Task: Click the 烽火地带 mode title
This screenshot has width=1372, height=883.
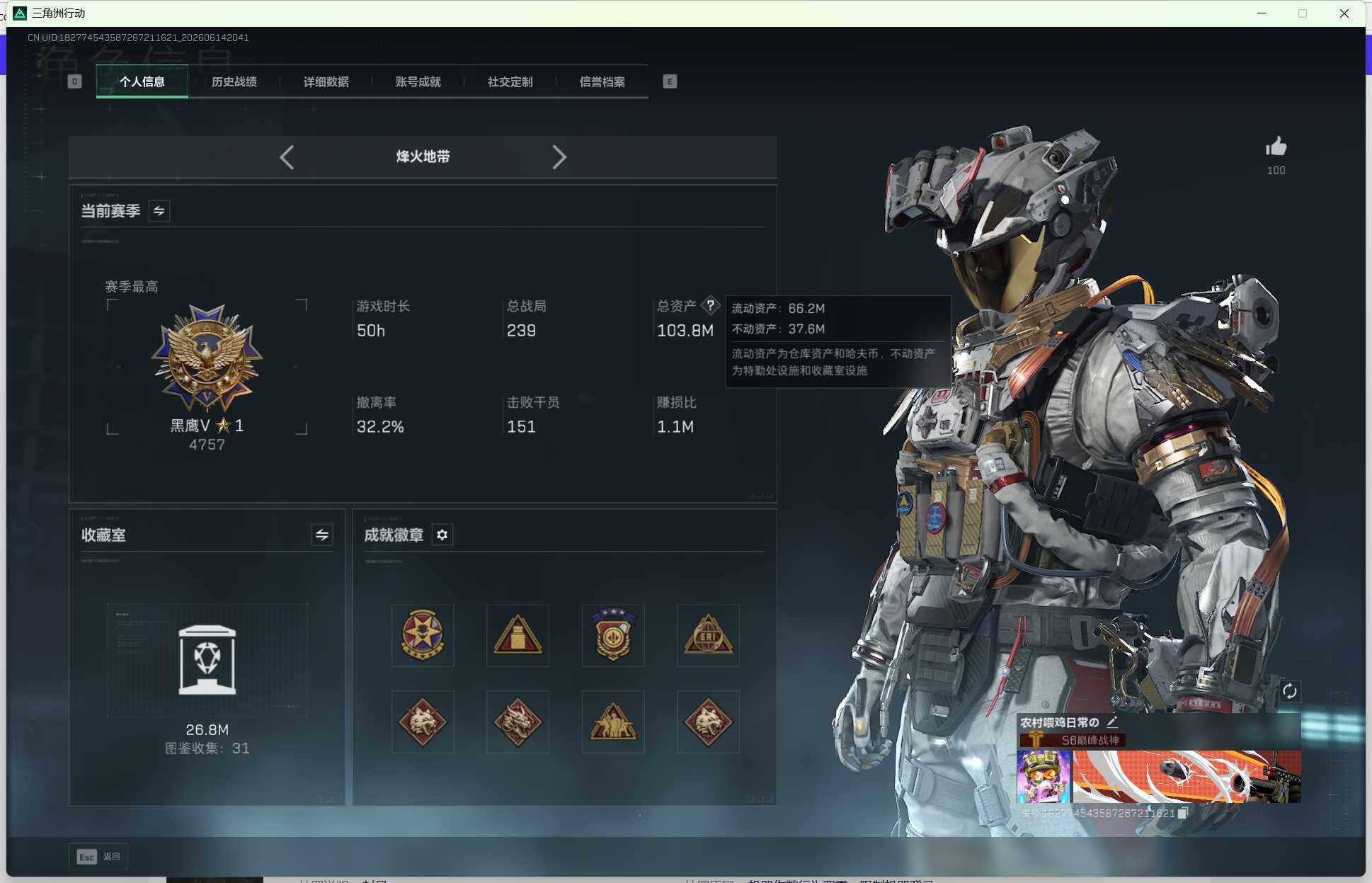Action: coord(423,156)
